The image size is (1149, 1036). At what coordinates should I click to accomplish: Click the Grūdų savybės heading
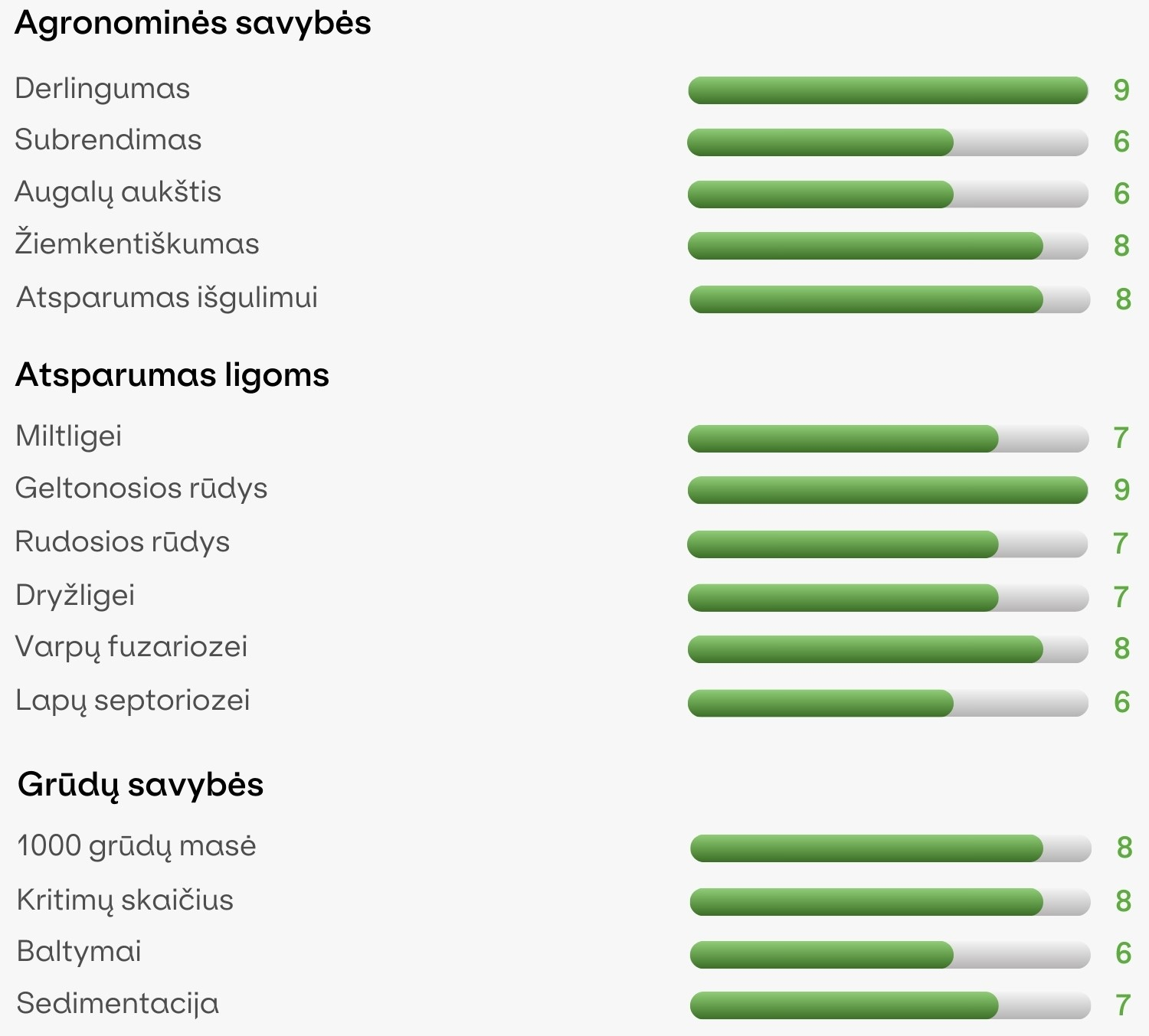[141, 786]
